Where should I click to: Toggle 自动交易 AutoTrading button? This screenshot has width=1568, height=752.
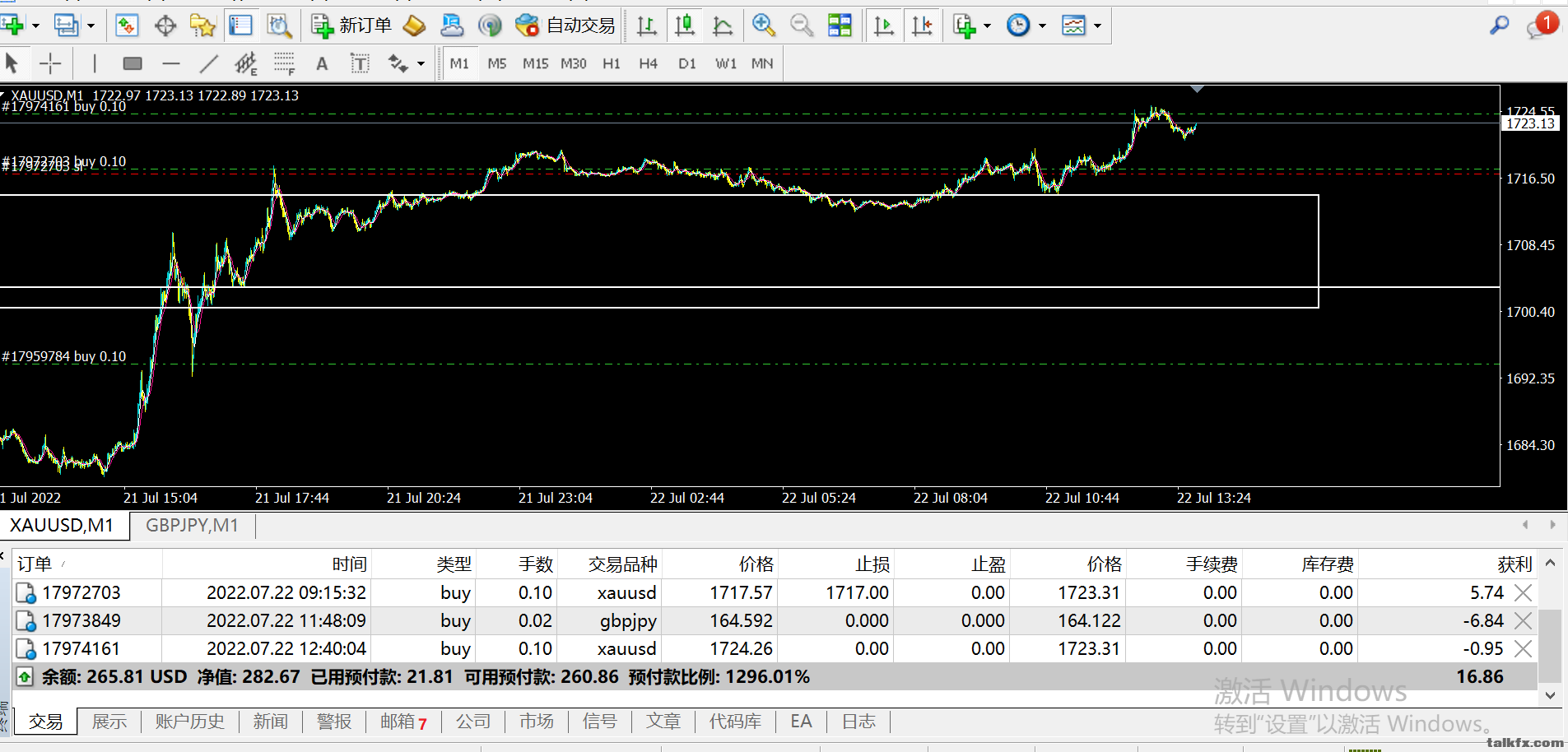(x=565, y=26)
